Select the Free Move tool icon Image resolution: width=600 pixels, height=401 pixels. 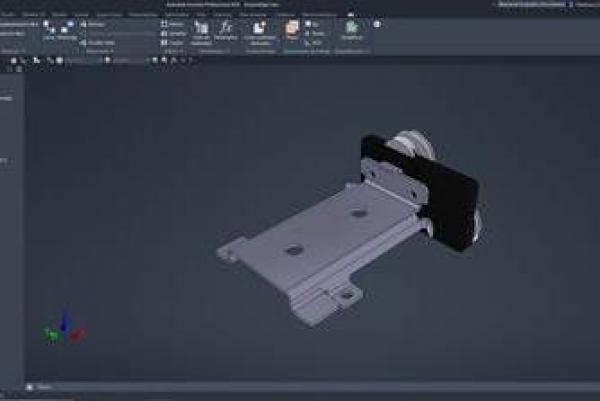[49, 30]
